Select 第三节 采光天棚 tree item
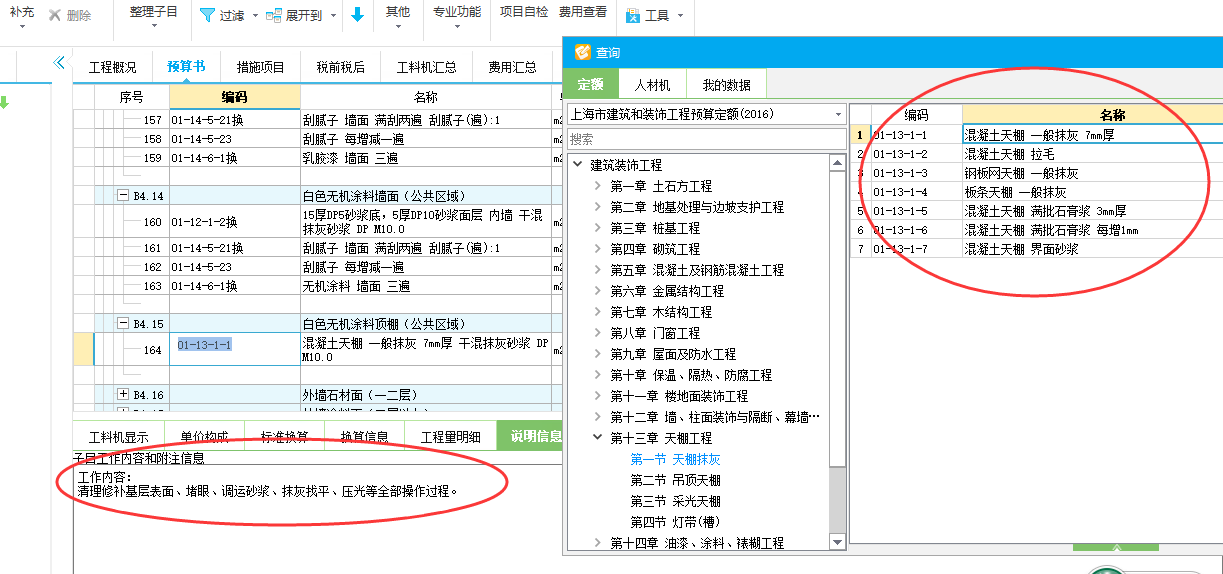The image size is (1223, 574). 675,501
